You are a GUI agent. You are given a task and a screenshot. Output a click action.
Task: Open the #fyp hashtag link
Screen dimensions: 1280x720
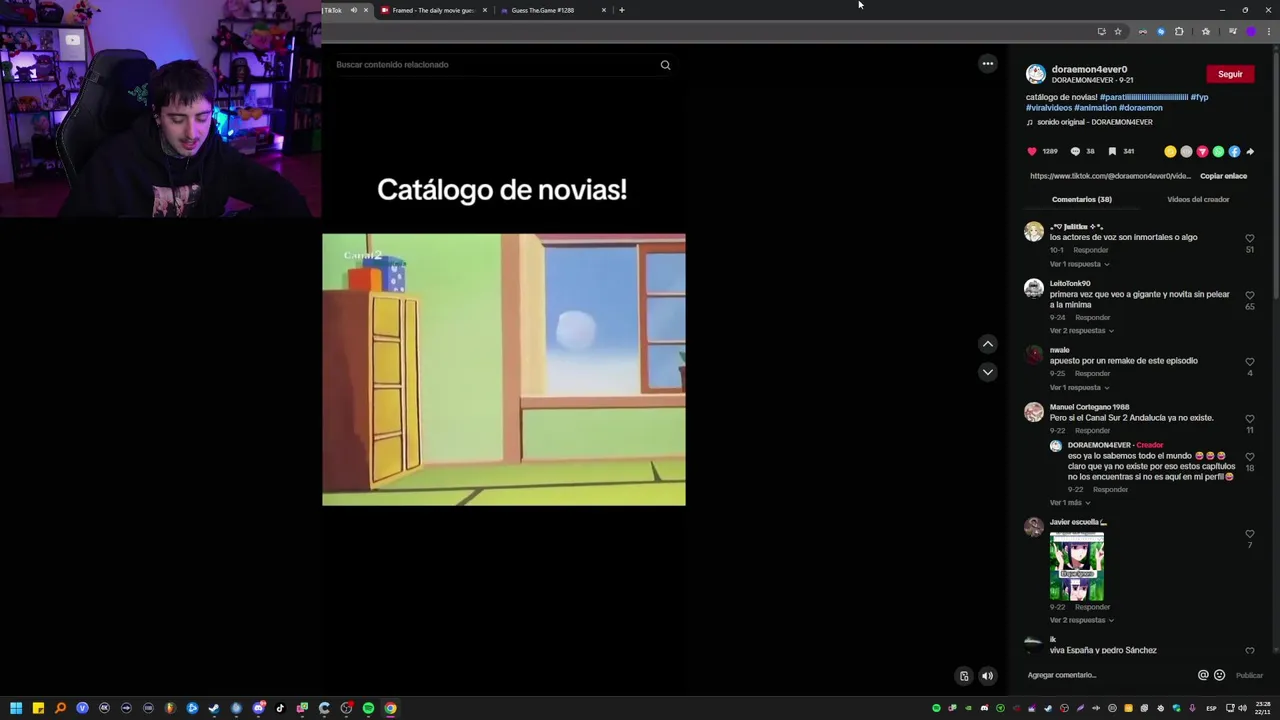(1199, 97)
